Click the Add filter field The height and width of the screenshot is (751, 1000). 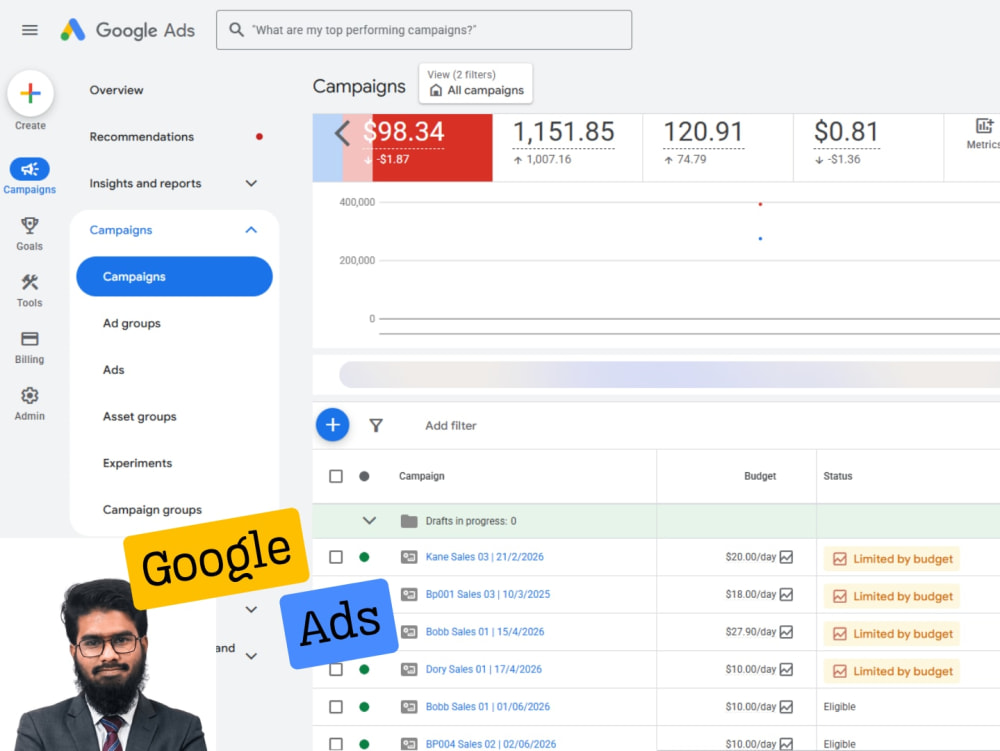click(x=450, y=425)
